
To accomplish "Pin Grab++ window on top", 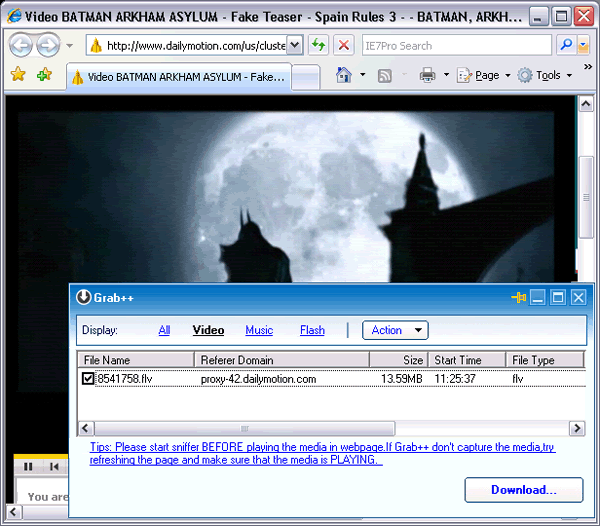I will coord(518,297).
